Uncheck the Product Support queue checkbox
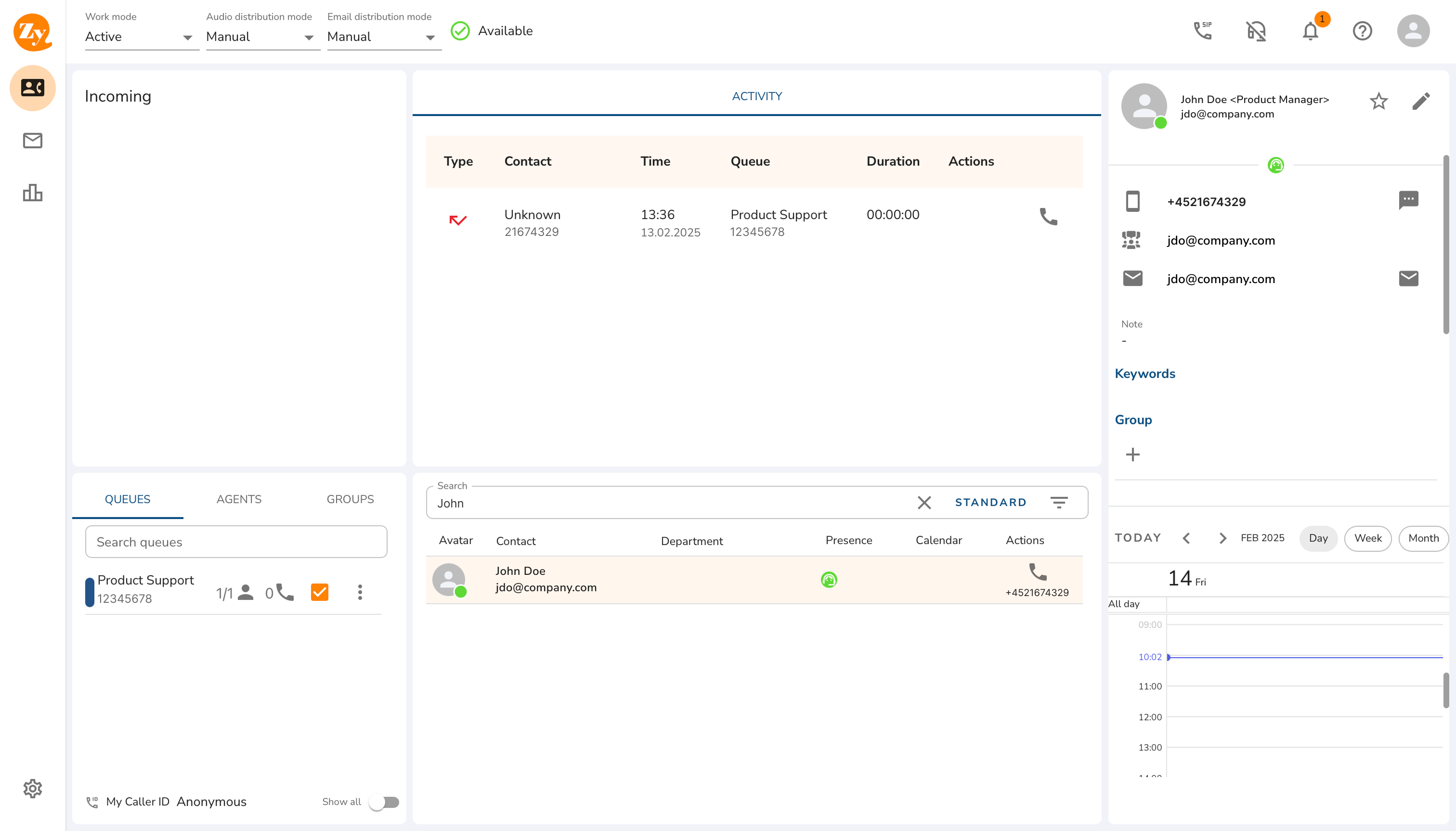Image resolution: width=1456 pixels, height=831 pixels. 320,592
